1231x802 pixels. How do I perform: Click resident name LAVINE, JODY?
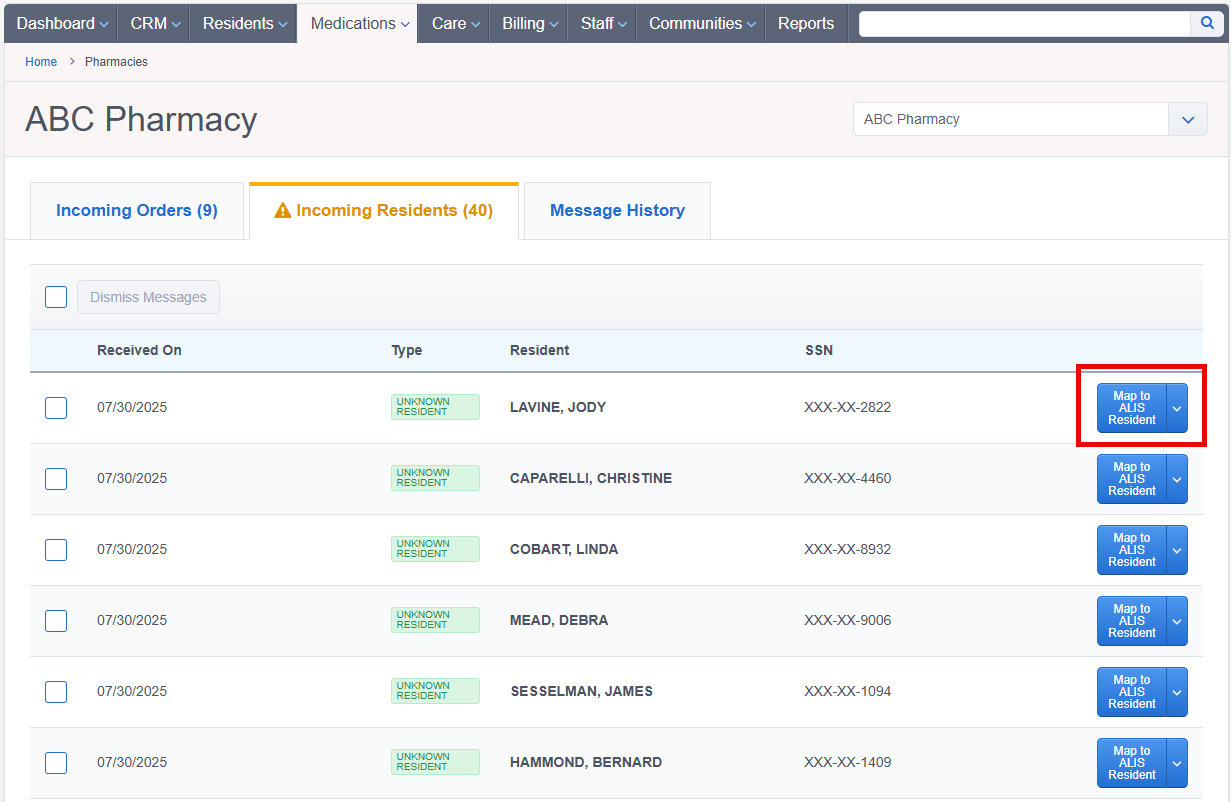558,407
